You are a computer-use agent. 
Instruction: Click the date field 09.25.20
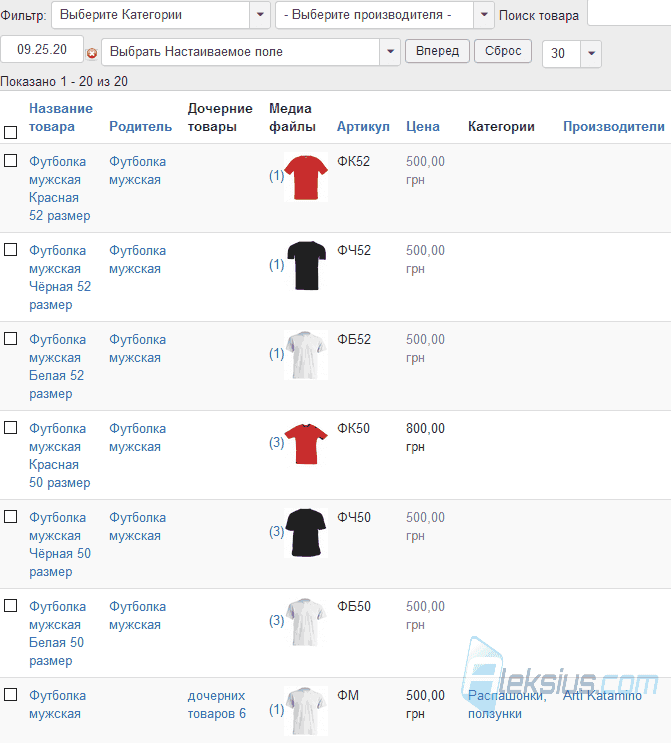point(42,49)
